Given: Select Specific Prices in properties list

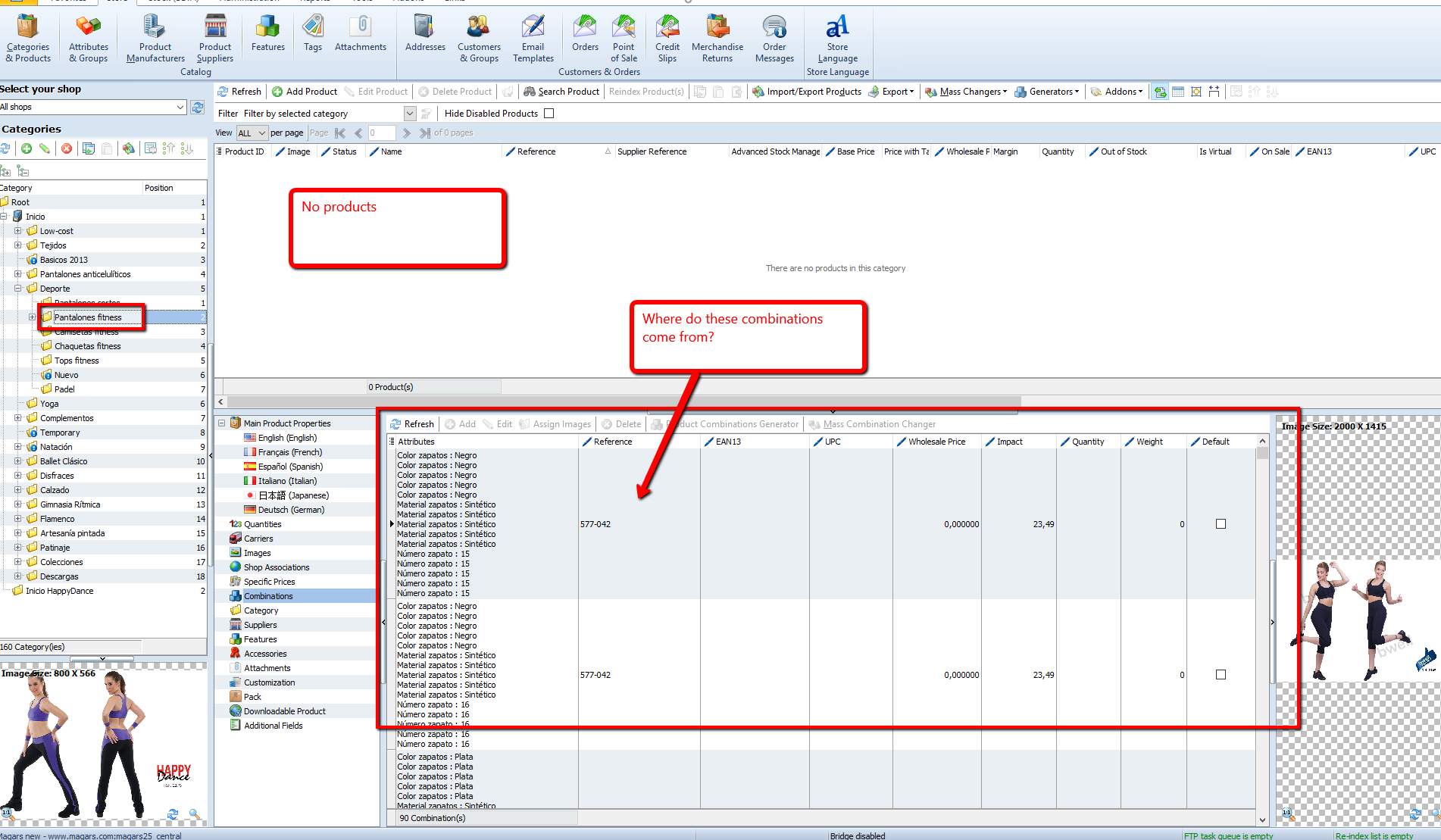Looking at the screenshot, I should (269, 582).
